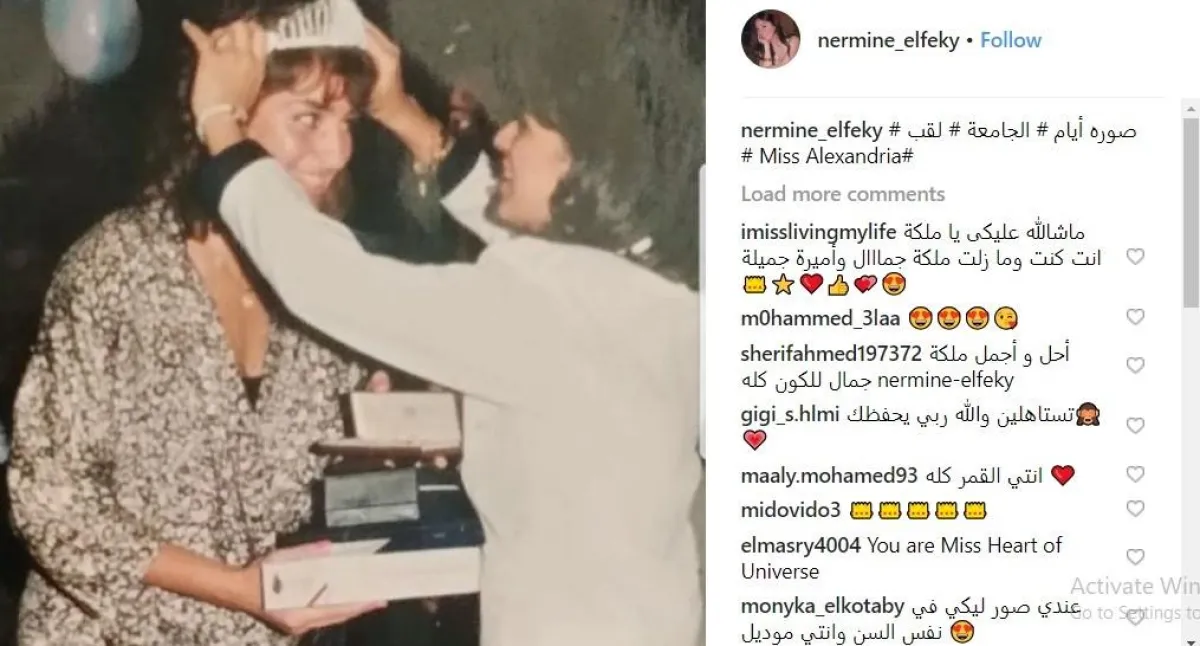Open nermine_elfeky profile picture avatar
This screenshot has width=1200, height=646.
(770, 40)
